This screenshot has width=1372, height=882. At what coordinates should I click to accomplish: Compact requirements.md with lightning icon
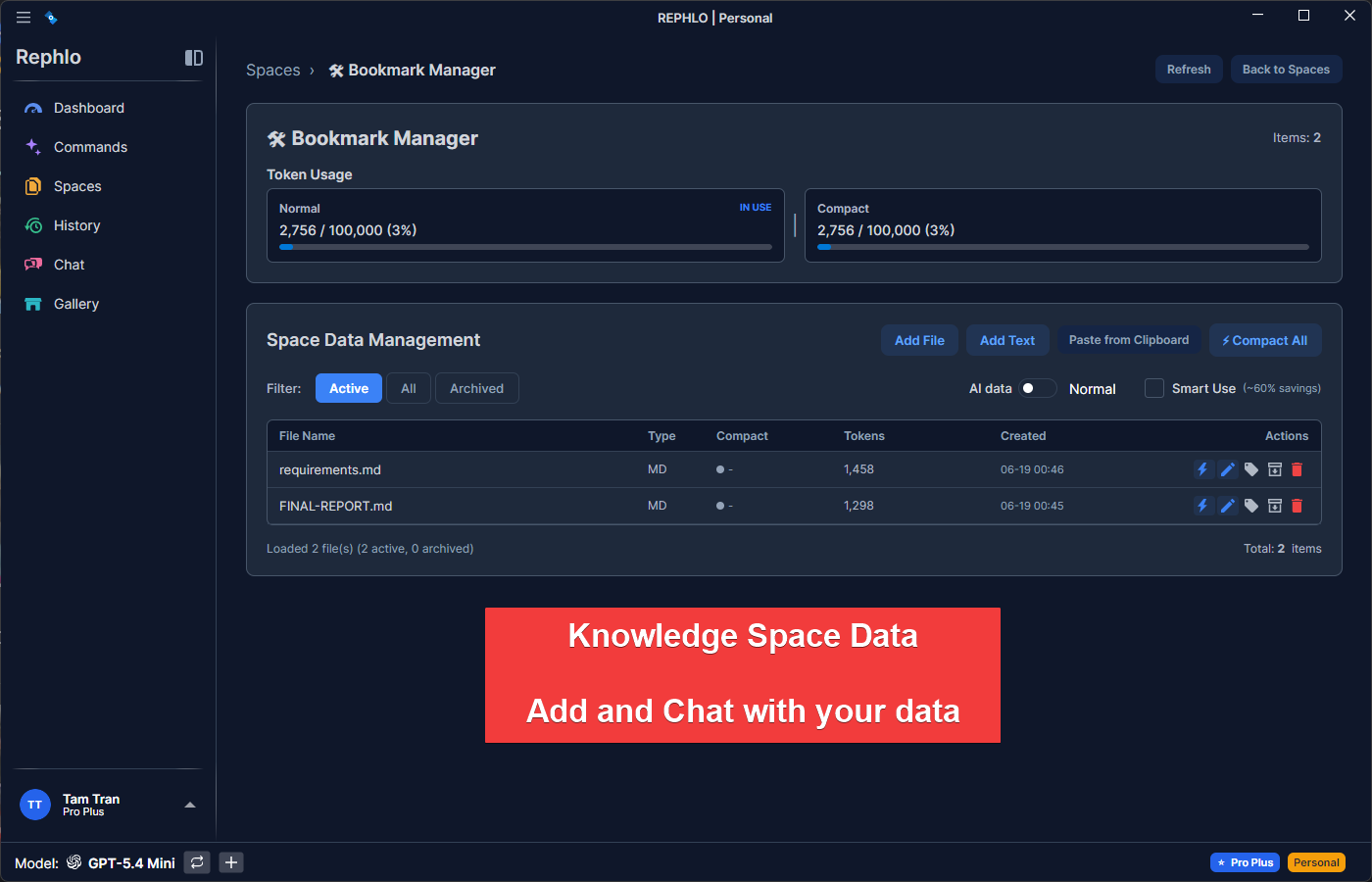pos(1202,469)
